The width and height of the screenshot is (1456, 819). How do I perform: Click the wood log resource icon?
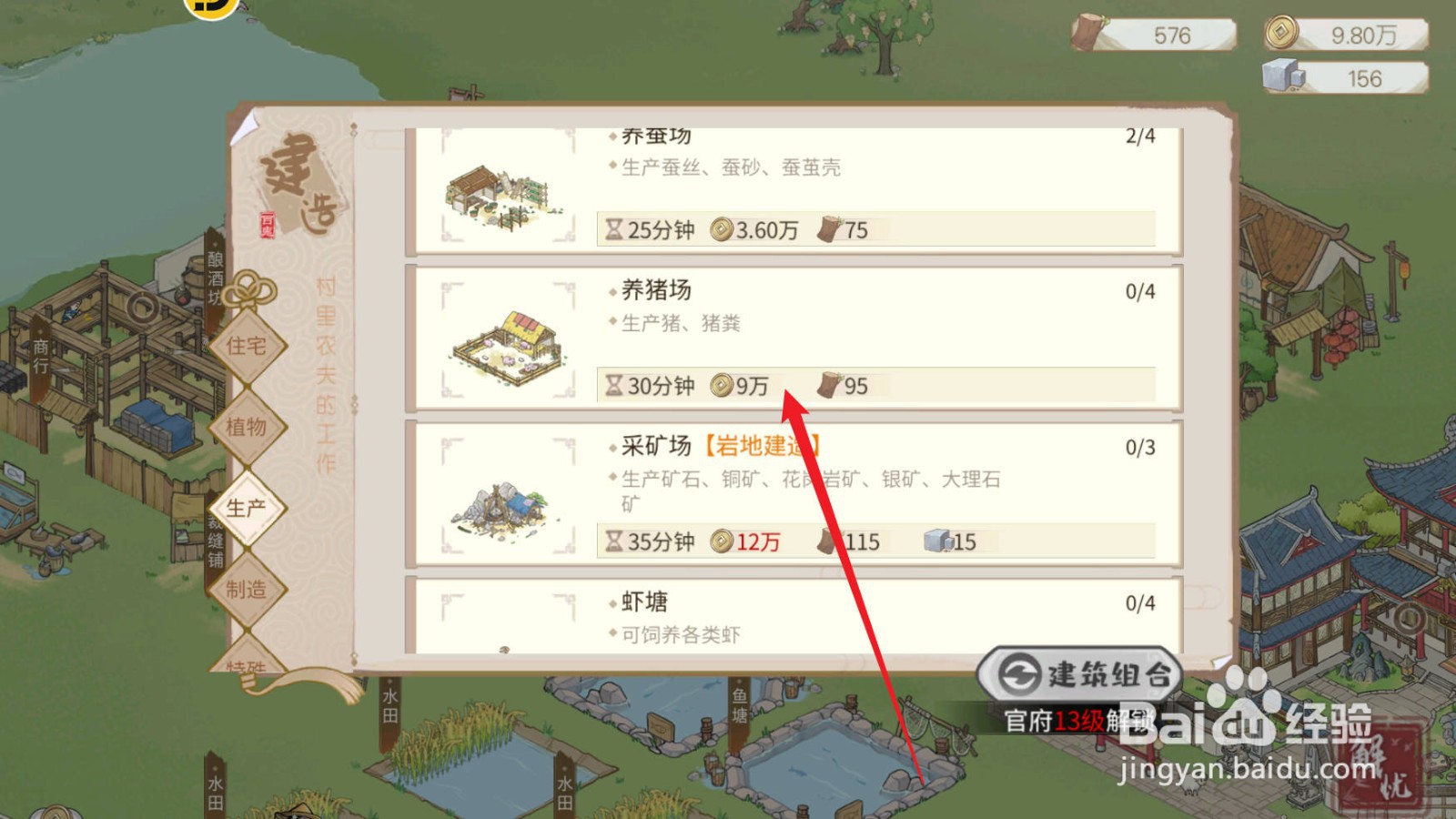click(1087, 33)
